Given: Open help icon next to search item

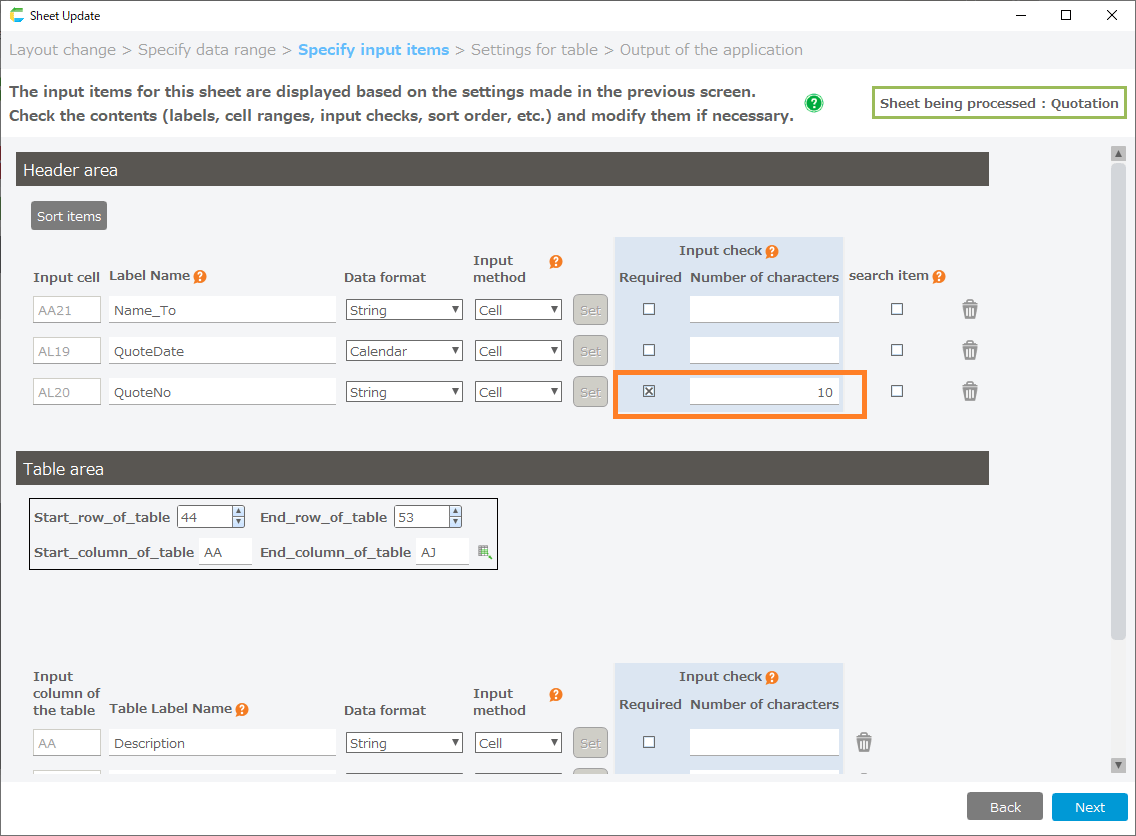Looking at the screenshot, I should coord(938,277).
